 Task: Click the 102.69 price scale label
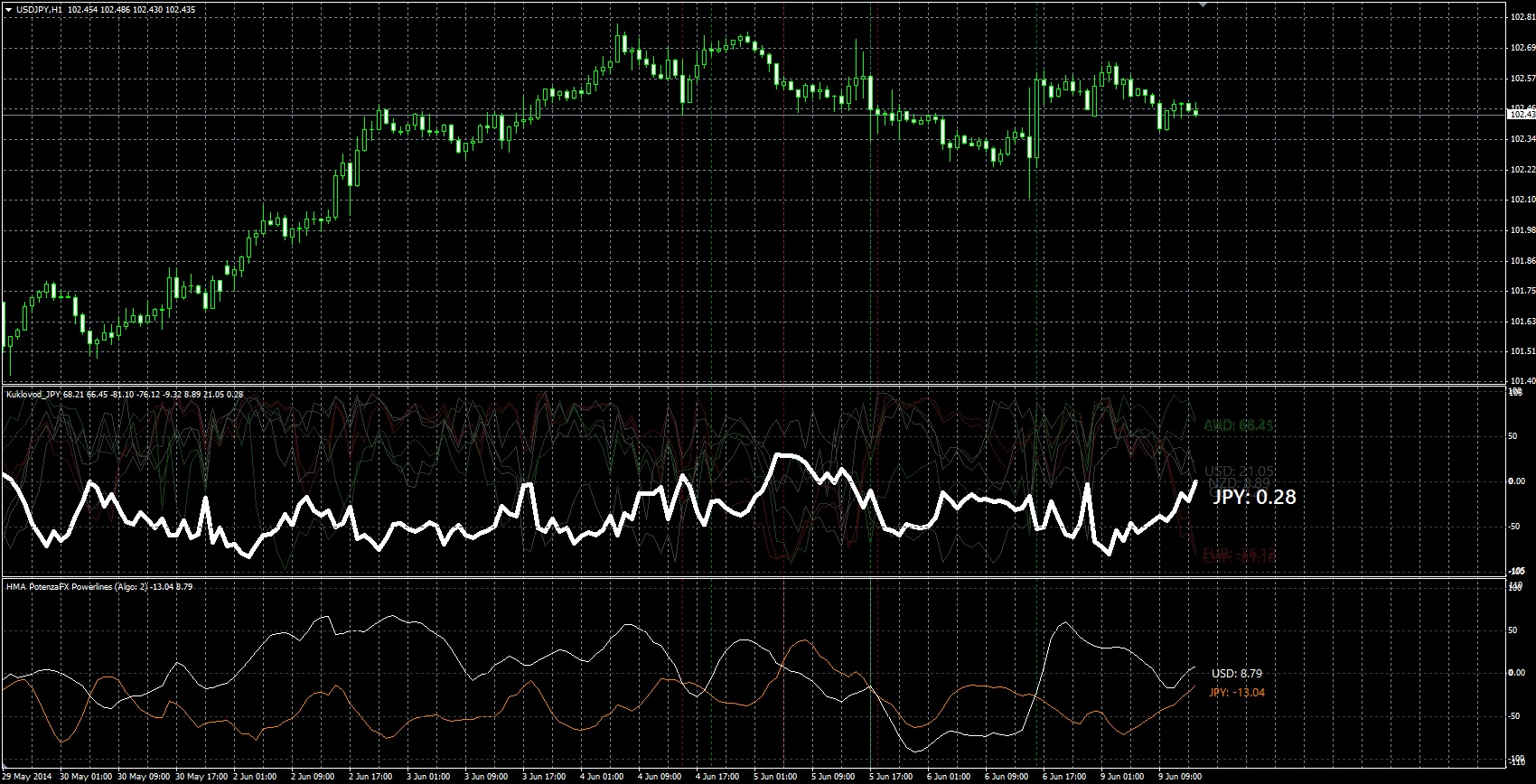click(1522, 48)
